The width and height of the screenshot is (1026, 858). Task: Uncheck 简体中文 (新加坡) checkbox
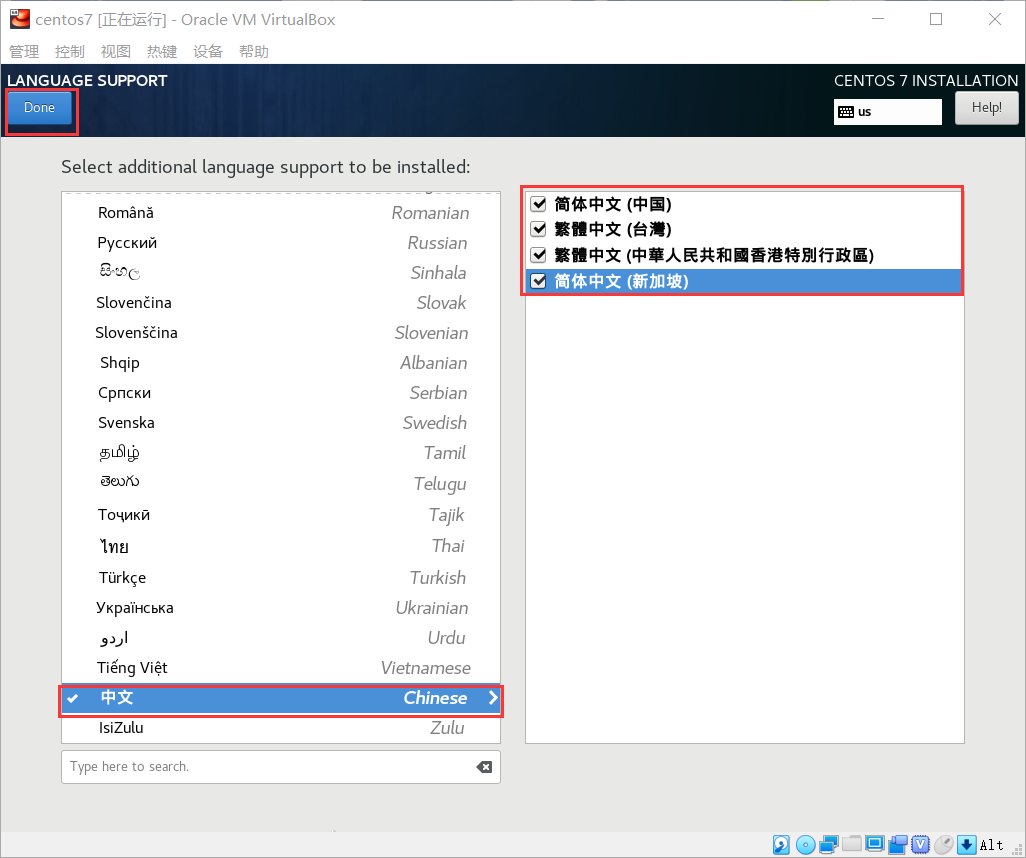(x=539, y=281)
